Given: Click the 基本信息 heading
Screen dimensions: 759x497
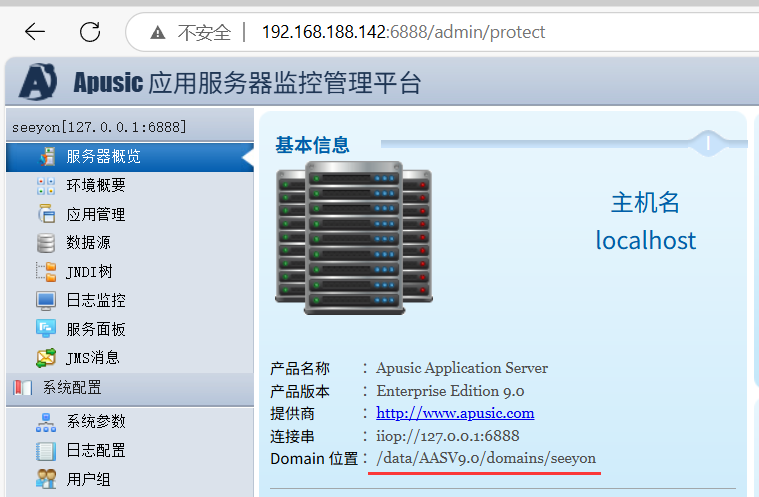Looking at the screenshot, I should pos(312,145).
